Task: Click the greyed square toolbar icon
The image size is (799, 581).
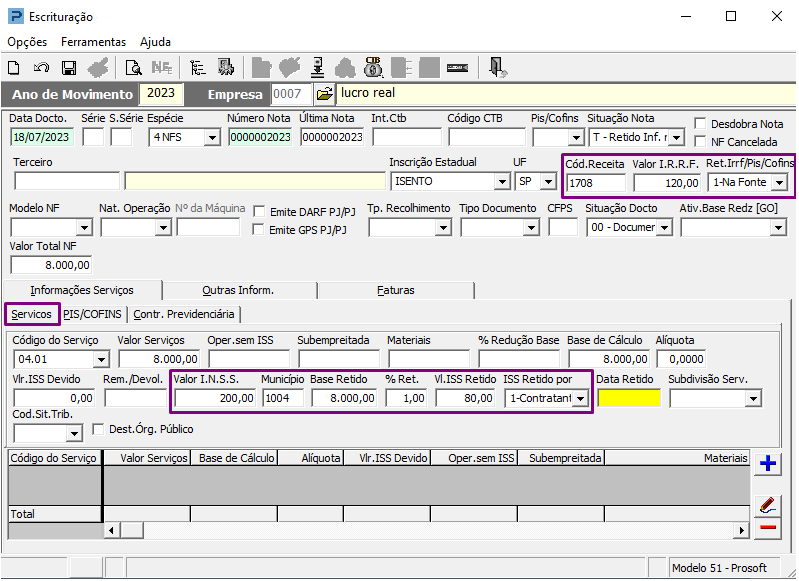Action: (x=429, y=68)
